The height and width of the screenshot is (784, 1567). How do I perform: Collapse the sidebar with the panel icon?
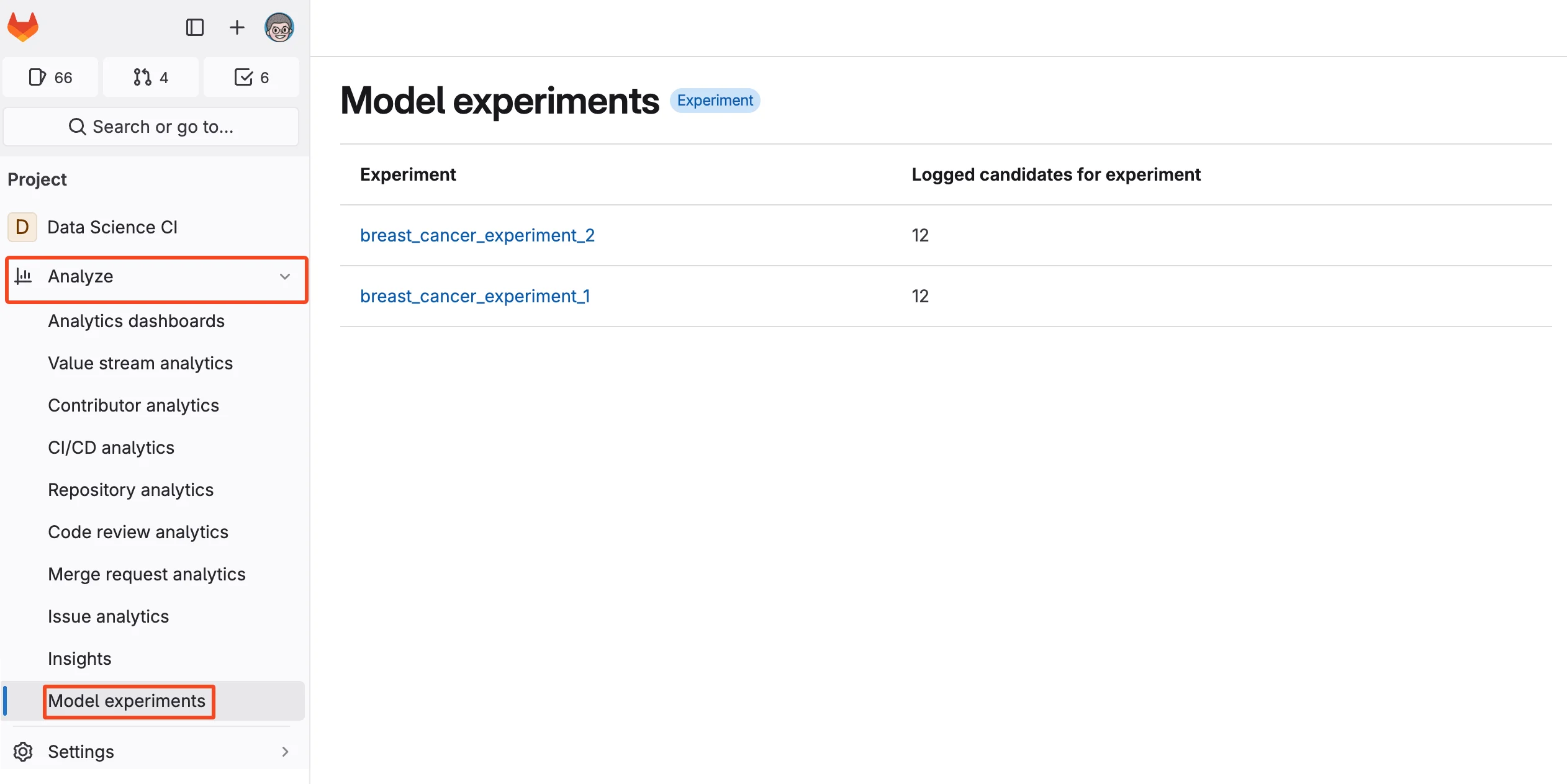point(195,27)
